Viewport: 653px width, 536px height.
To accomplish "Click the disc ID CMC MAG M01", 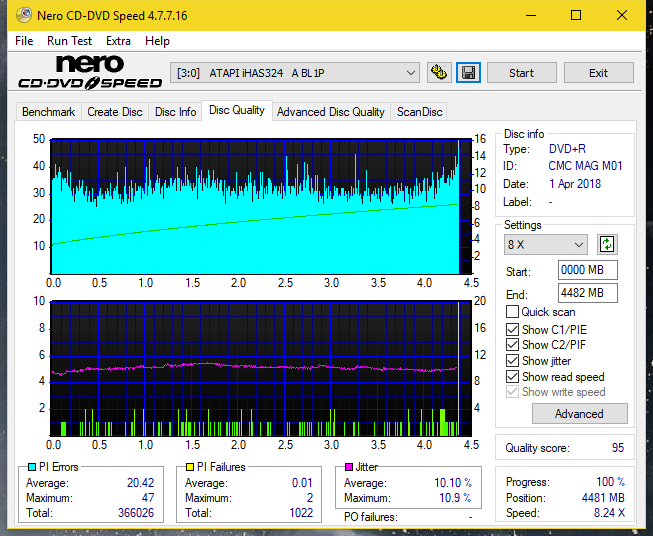I will (x=585, y=166).
